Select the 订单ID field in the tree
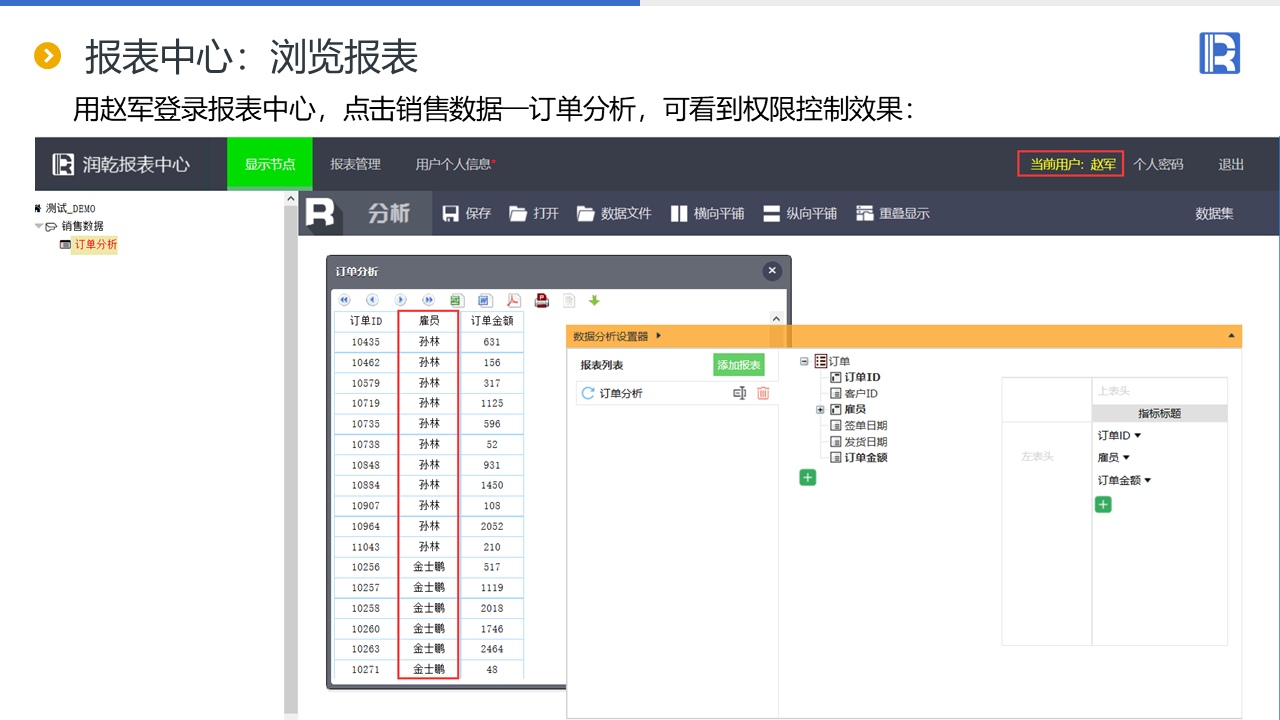Screen dimensions: 1280x720 pos(862,378)
